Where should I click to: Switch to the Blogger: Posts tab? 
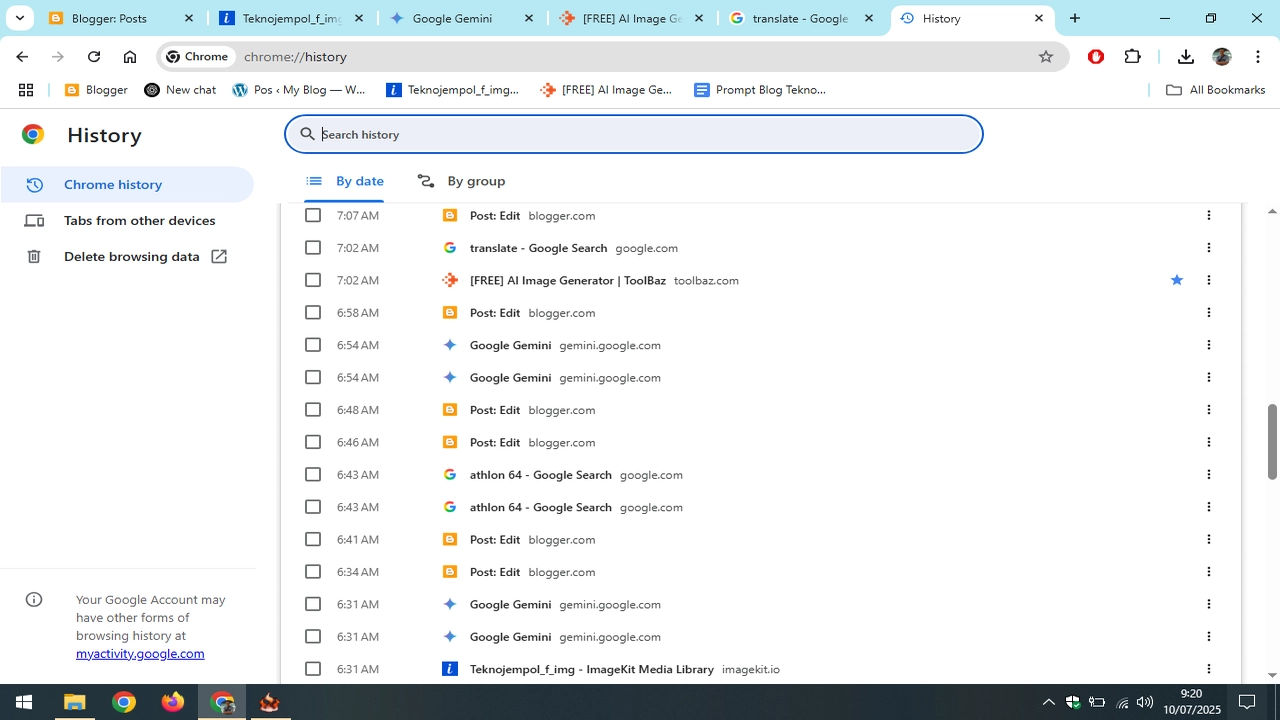121,18
